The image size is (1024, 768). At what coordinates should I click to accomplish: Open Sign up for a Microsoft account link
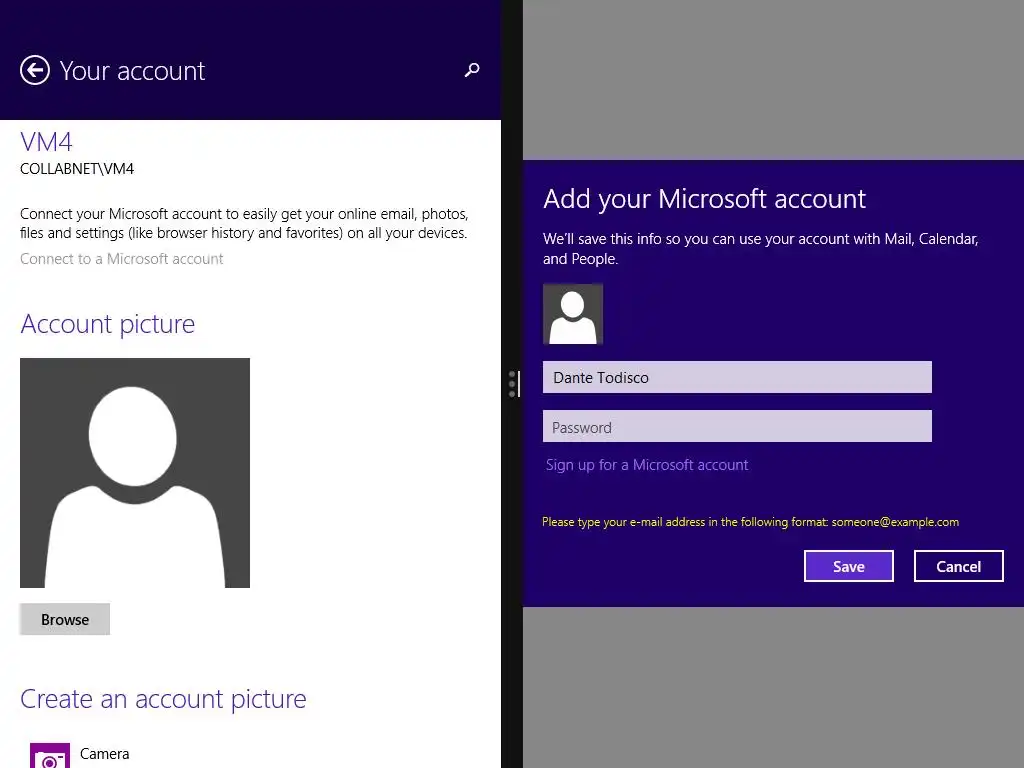coord(647,465)
